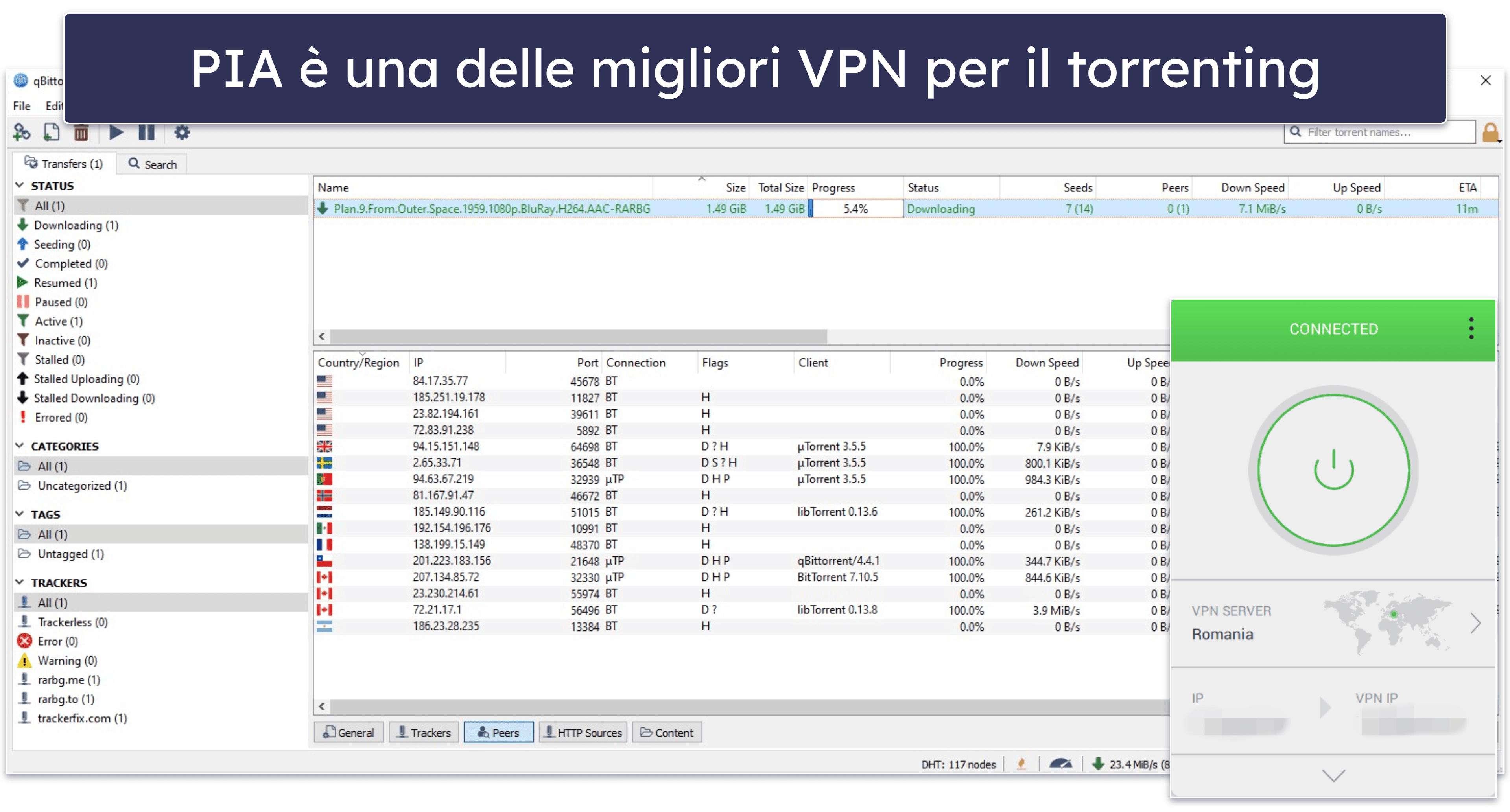Select the Seeding (0) status filter
This screenshot has height=812, width=1510.
click(x=54, y=244)
